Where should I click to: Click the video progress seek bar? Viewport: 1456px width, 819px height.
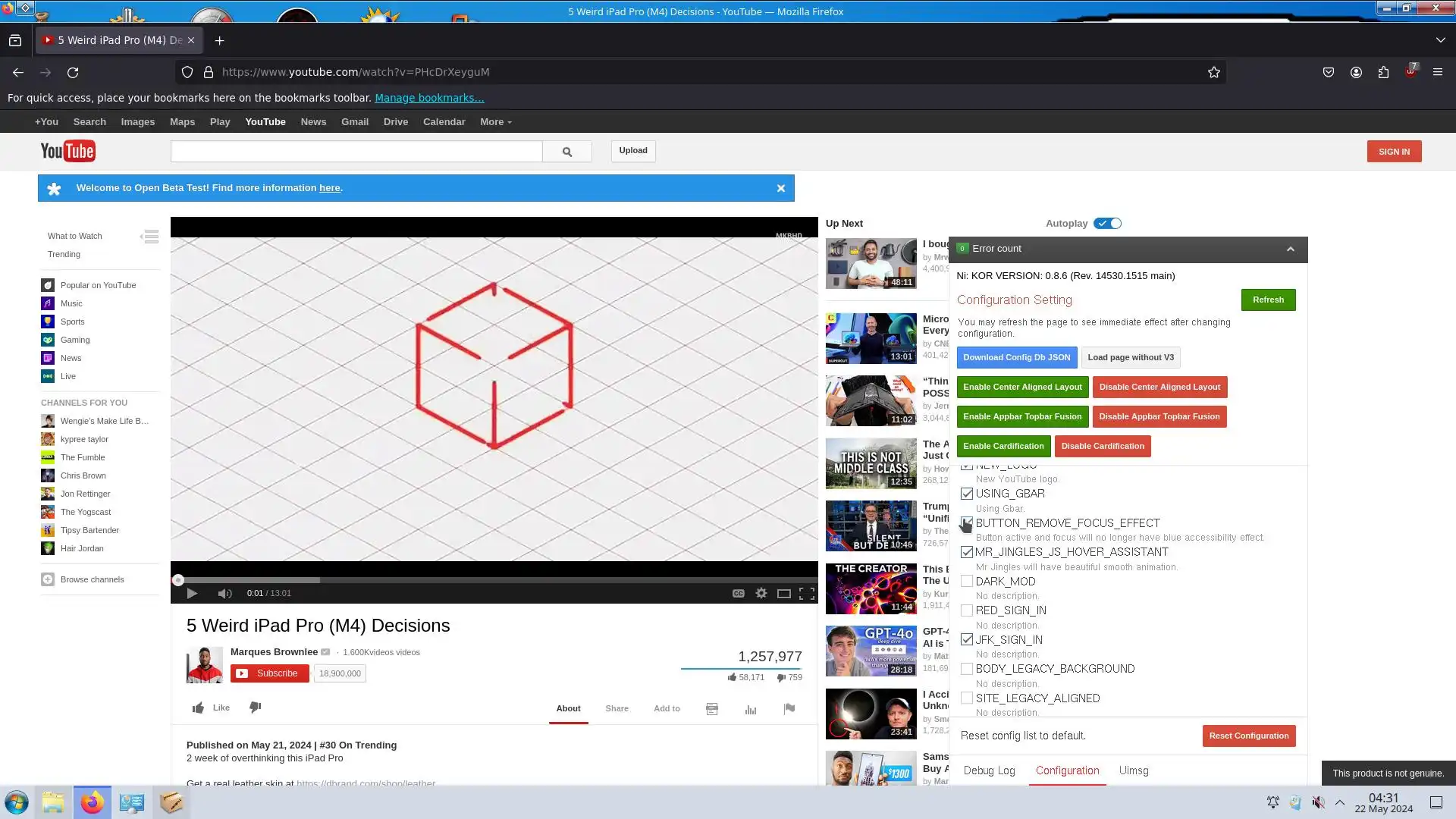click(x=493, y=580)
